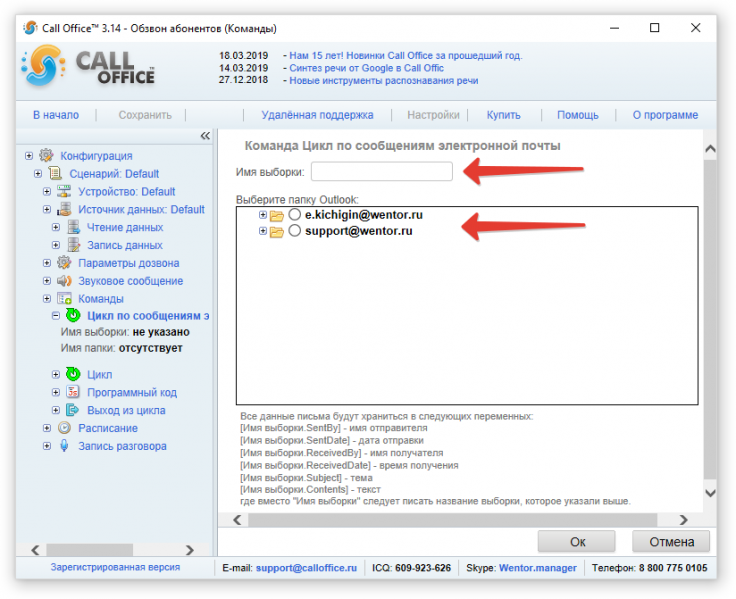
Task: Select the Выход из цикла tree item
Action: click(126, 410)
